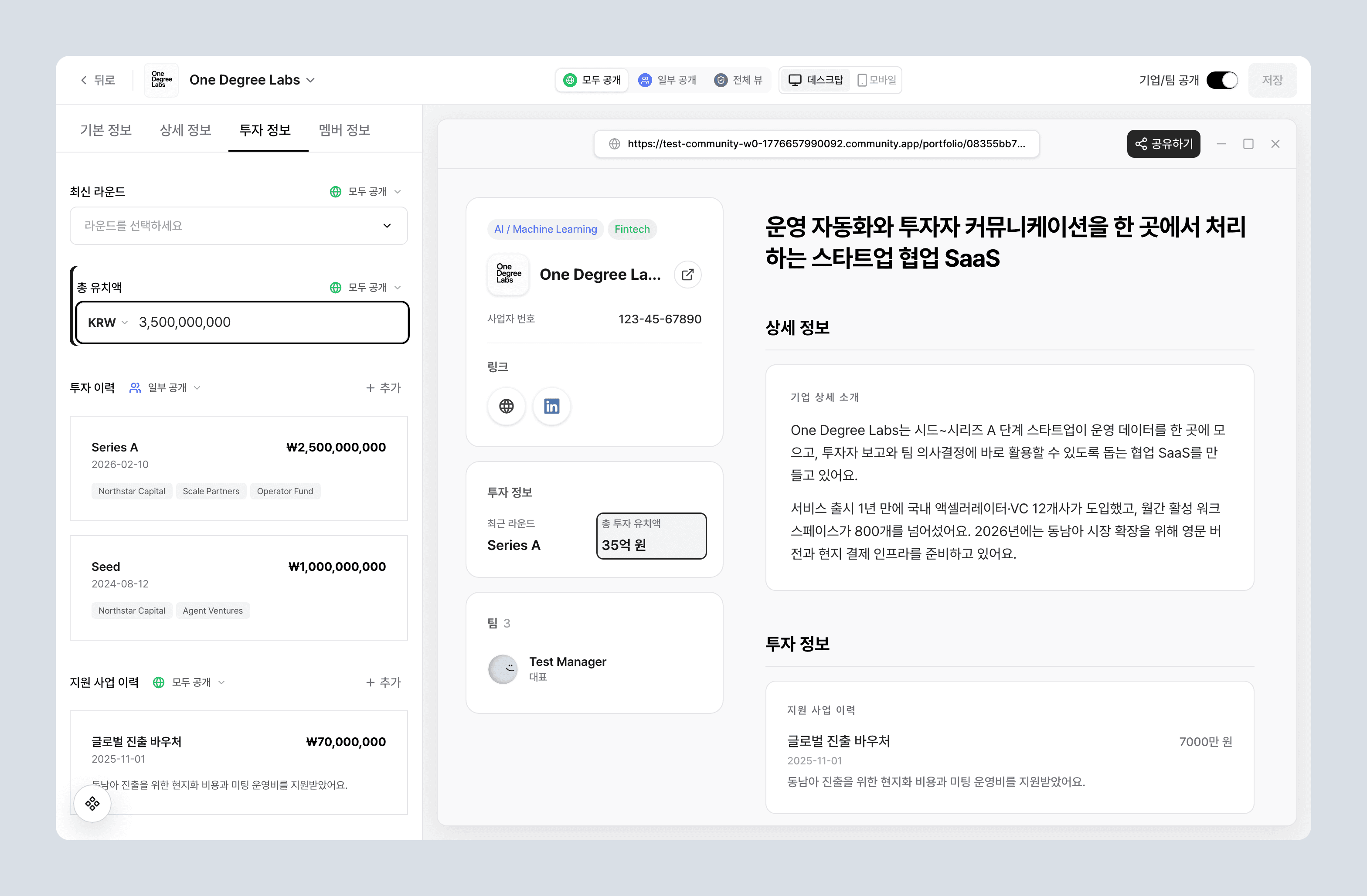
Task: Click the AI / Machine Learning tag
Action: (x=545, y=229)
